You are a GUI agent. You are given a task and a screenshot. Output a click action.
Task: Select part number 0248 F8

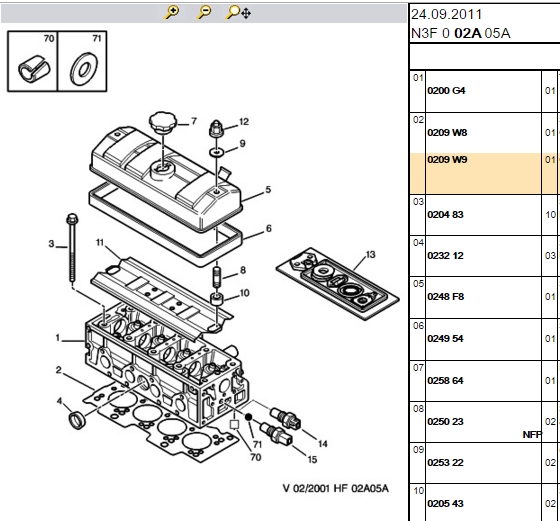(445, 297)
